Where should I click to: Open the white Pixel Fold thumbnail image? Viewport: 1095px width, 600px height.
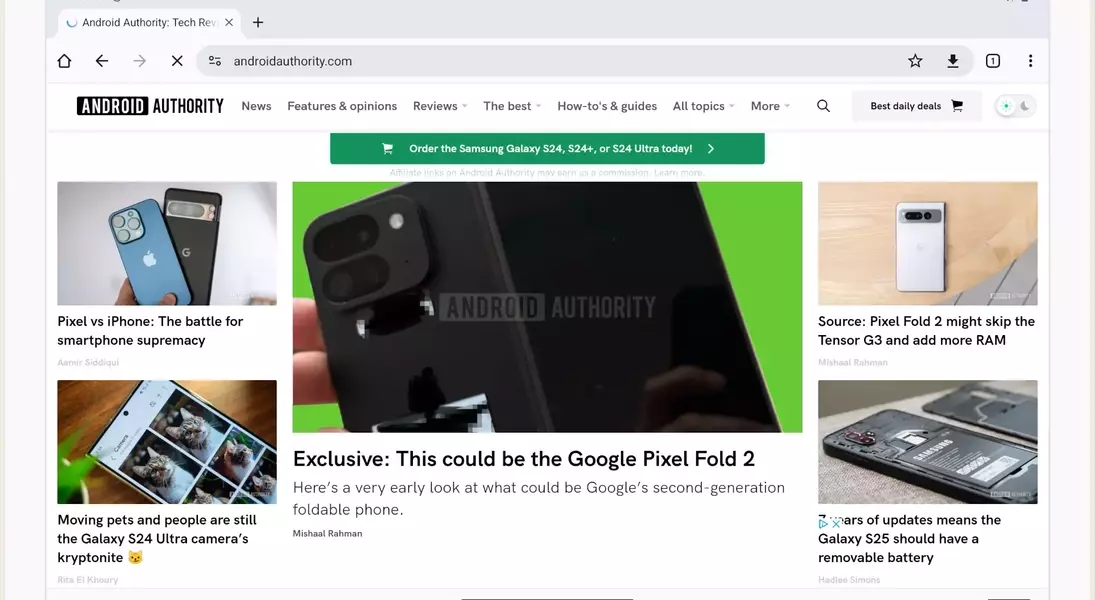pyautogui.click(x=928, y=244)
